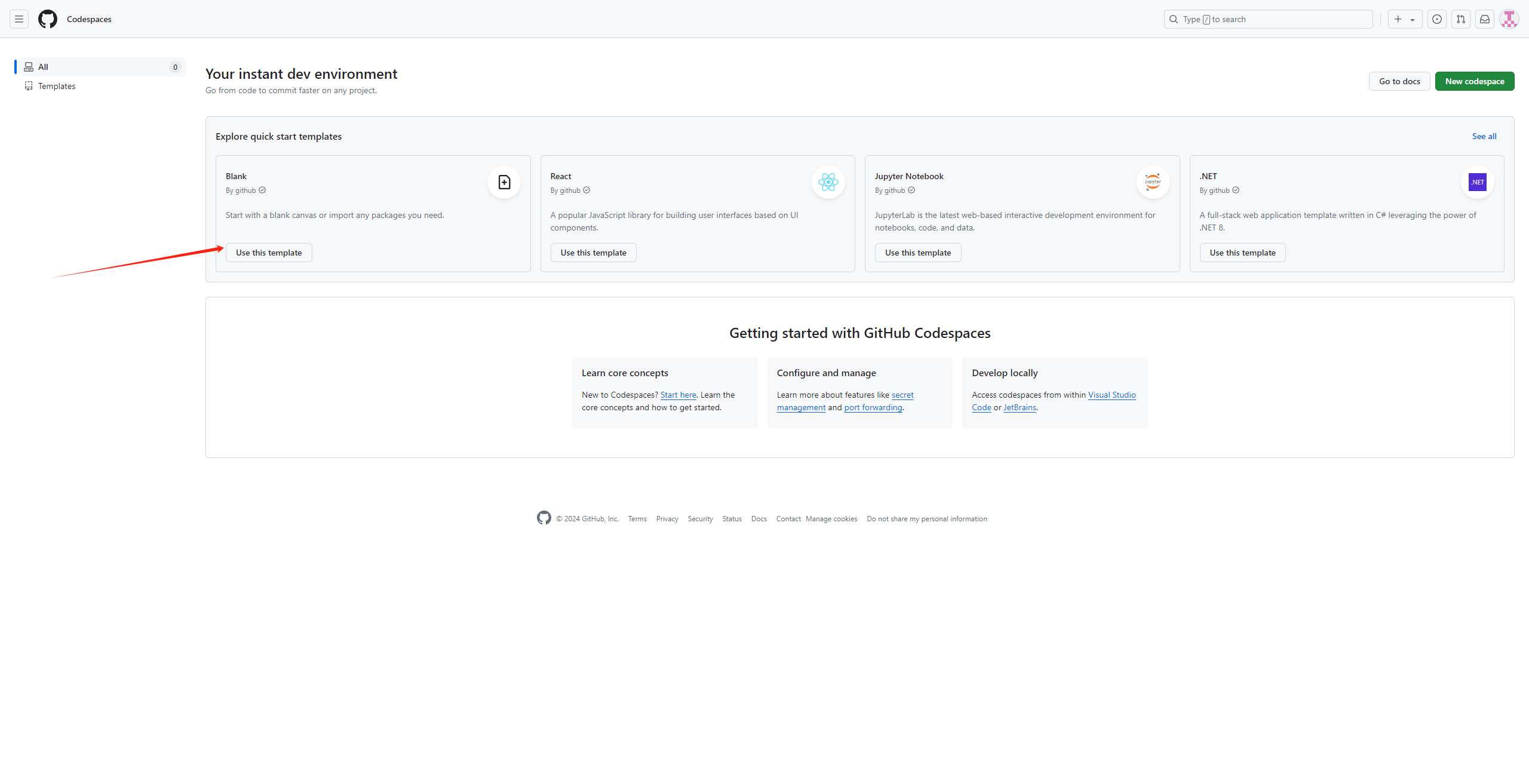
Task: Click the Jupyter Notebook template title
Action: pyautogui.click(x=909, y=176)
